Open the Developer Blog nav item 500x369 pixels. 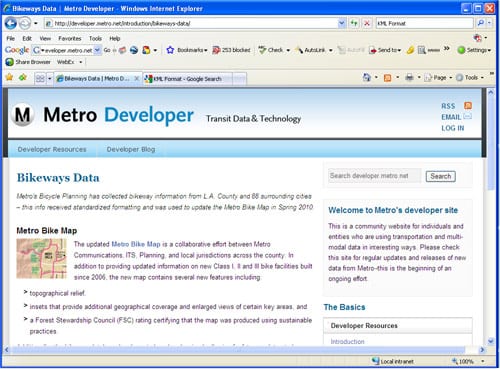pos(131,149)
